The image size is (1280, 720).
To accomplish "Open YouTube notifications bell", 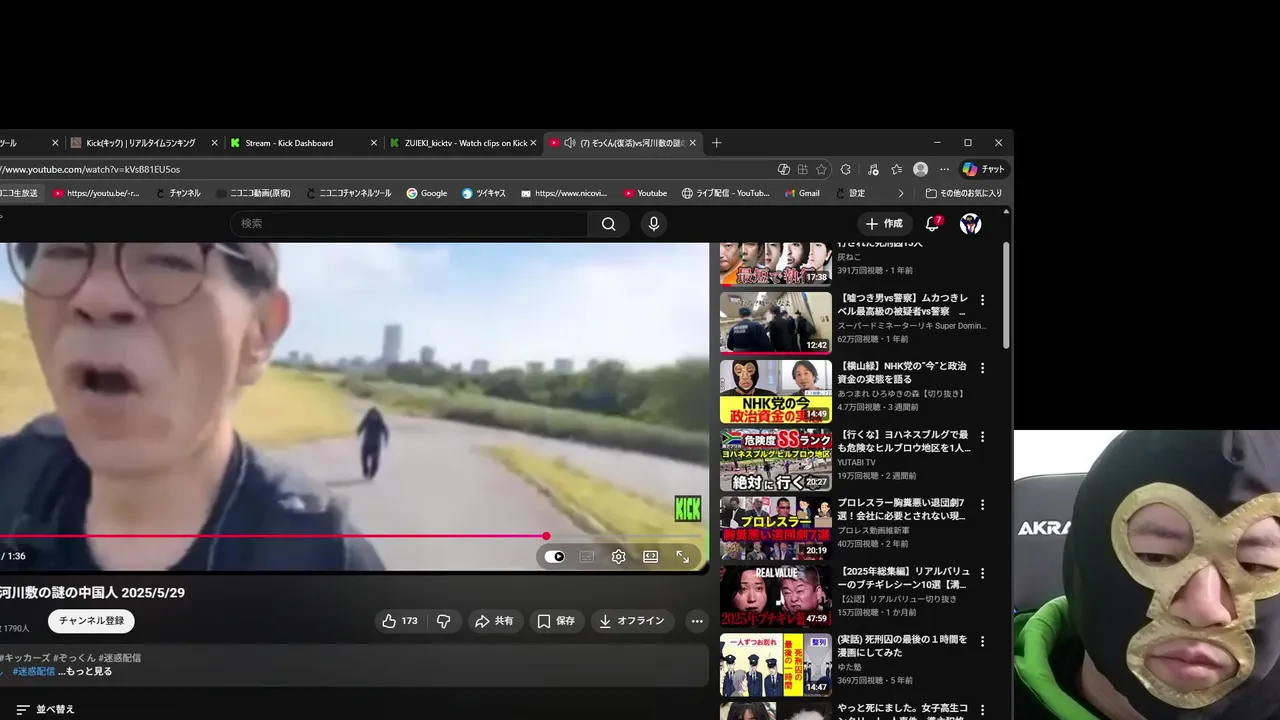I will point(932,224).
